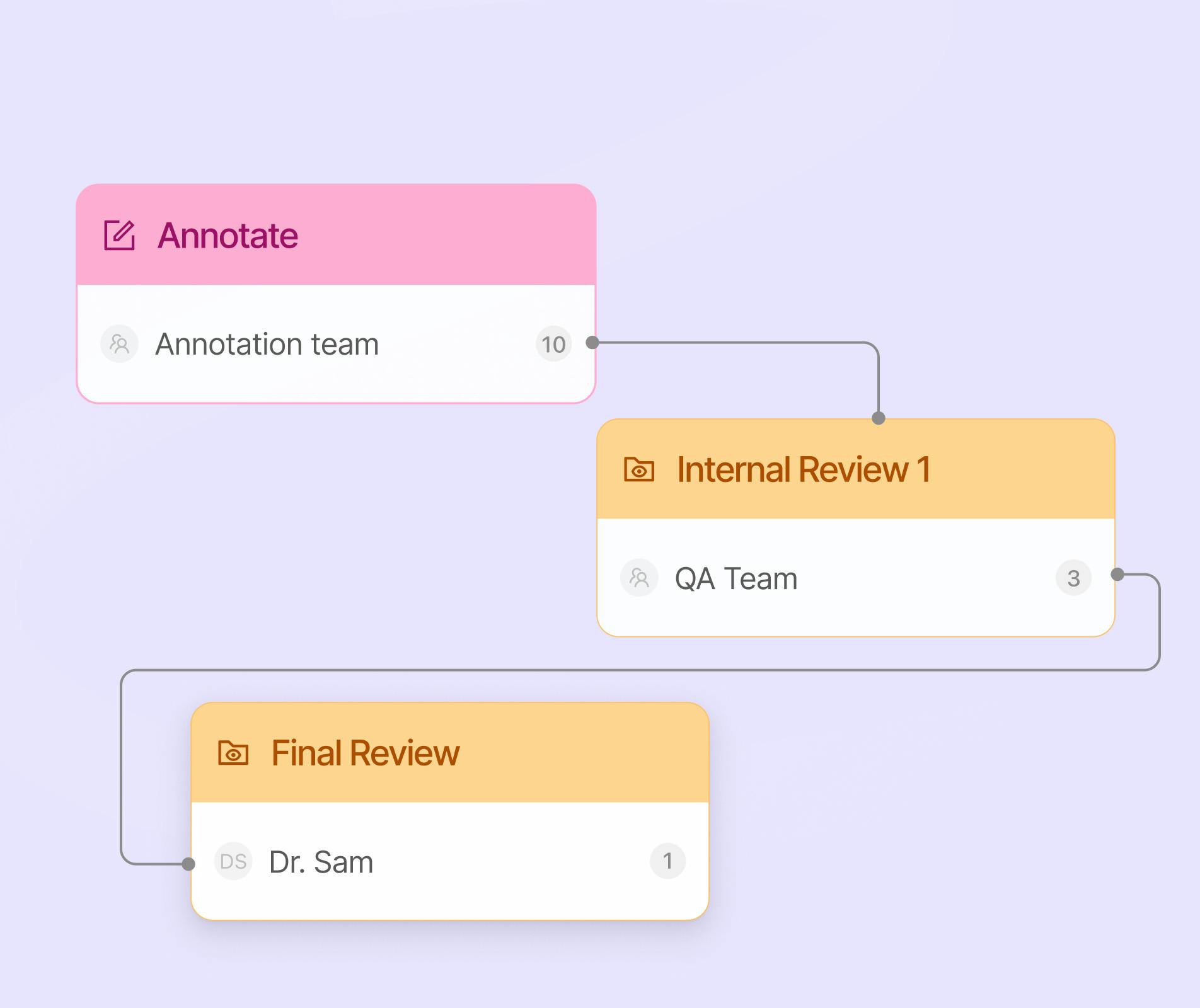Select the Internal Review 1 stage title
The image size is (1200, 1008).
[803, 469]
